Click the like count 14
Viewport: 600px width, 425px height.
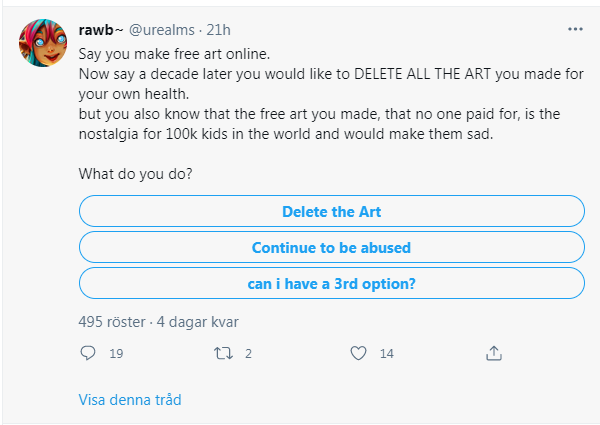pos(386,353)
